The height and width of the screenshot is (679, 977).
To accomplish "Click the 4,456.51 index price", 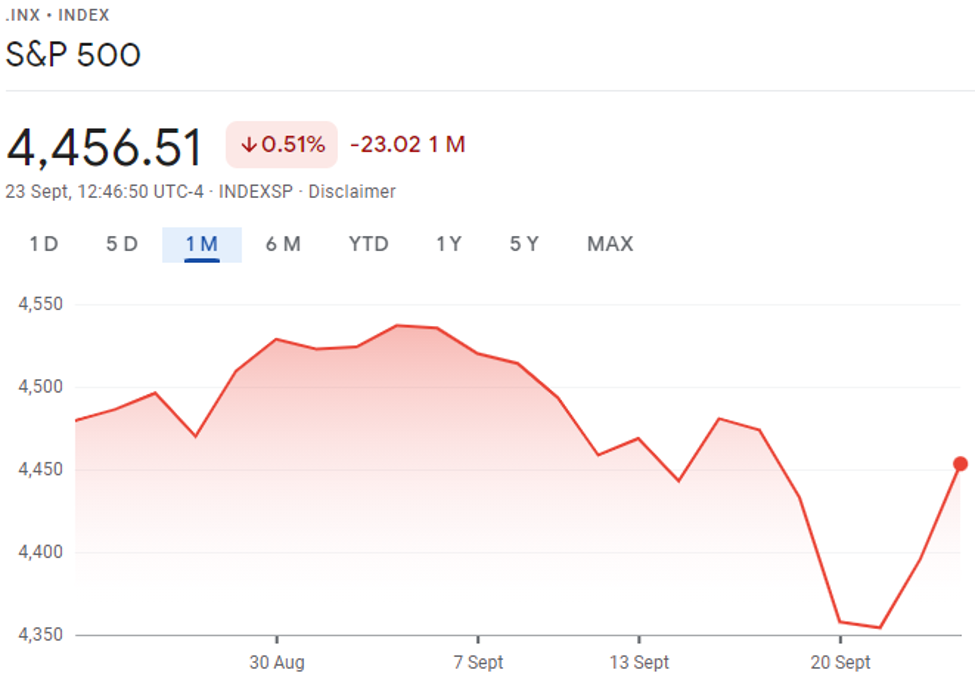I will tap(105, 147).
